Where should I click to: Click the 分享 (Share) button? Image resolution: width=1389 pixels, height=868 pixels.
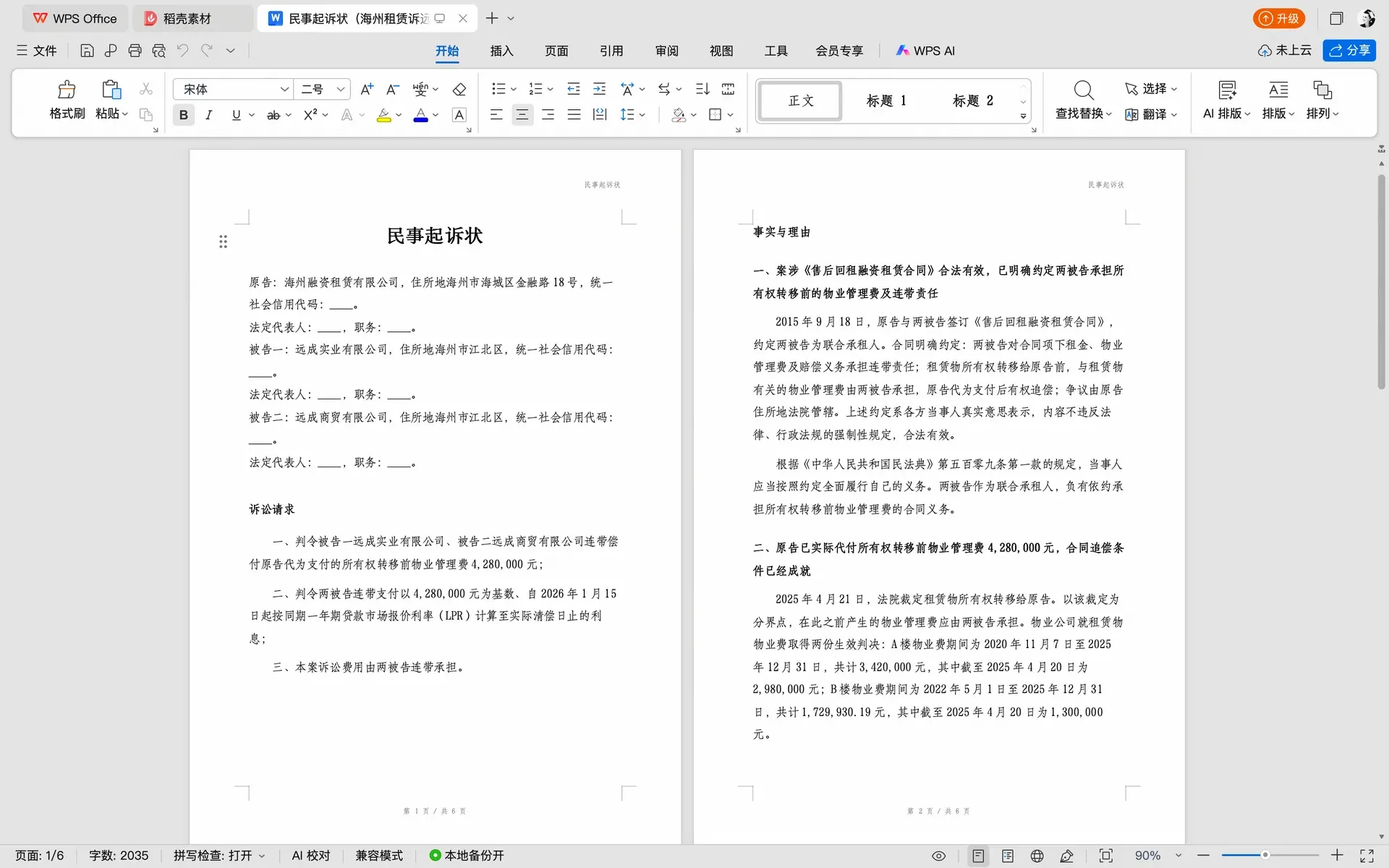tap(1349, 51)
